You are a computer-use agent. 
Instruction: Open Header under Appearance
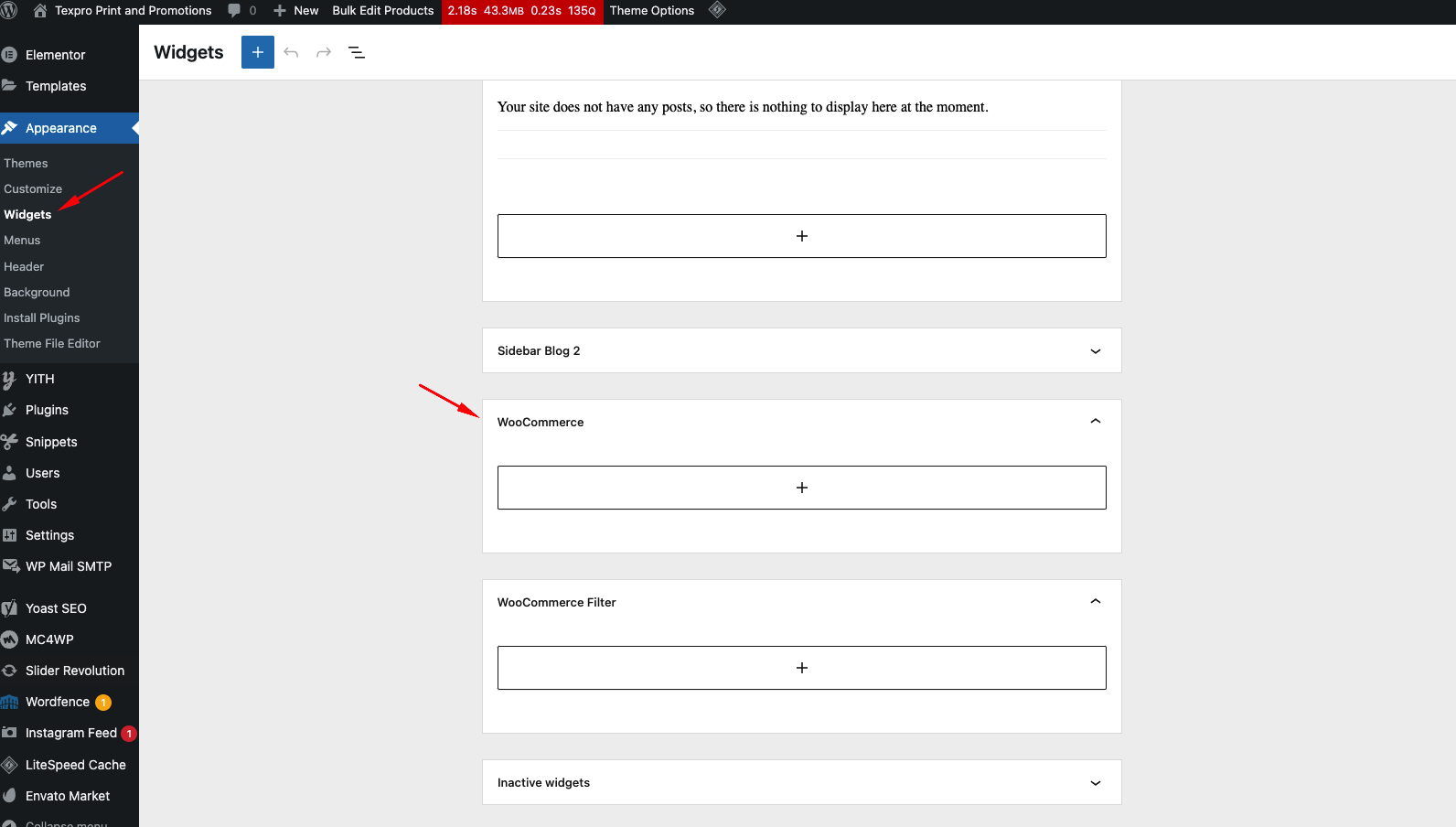[24, 266]
